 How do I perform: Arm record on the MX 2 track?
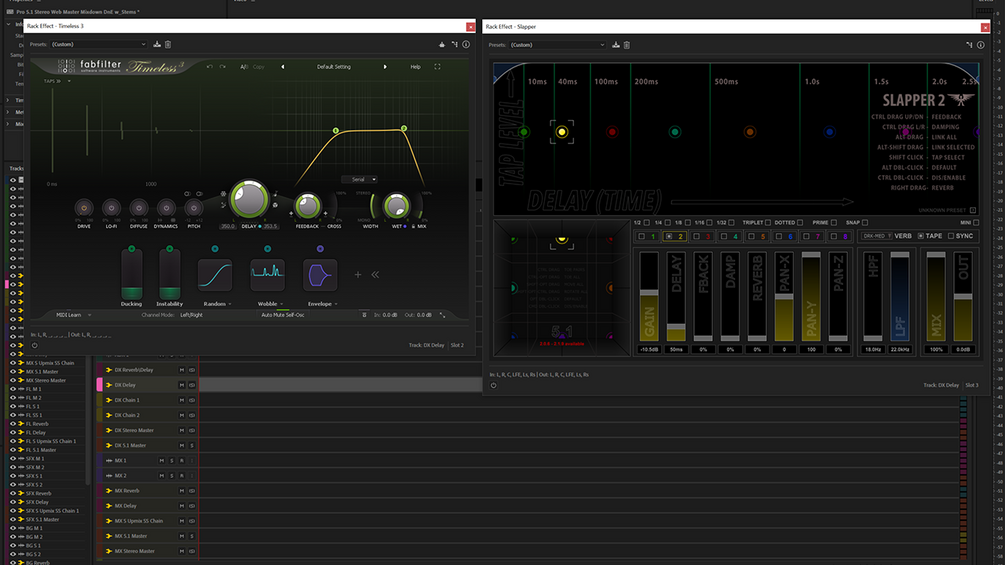coord(181,476)
